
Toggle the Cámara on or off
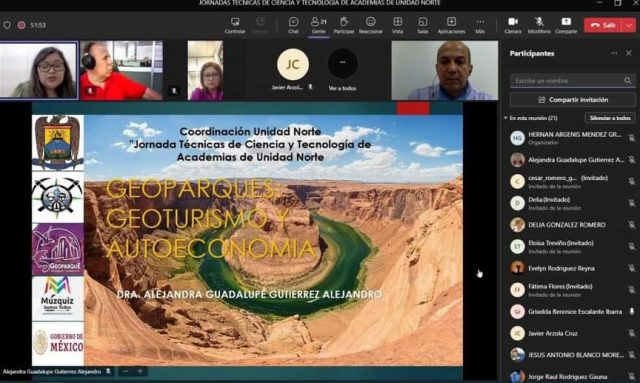513,25
